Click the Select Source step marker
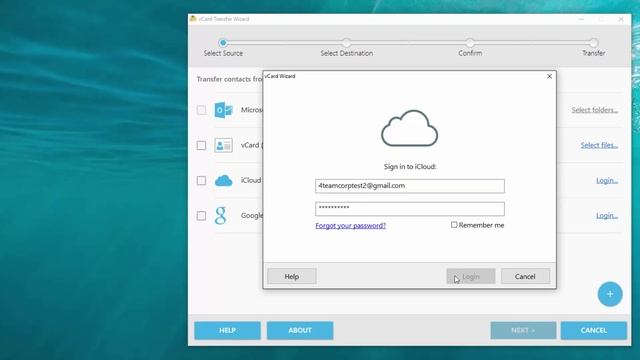This screenshot has width=640, height=360. tap(223, 42)
